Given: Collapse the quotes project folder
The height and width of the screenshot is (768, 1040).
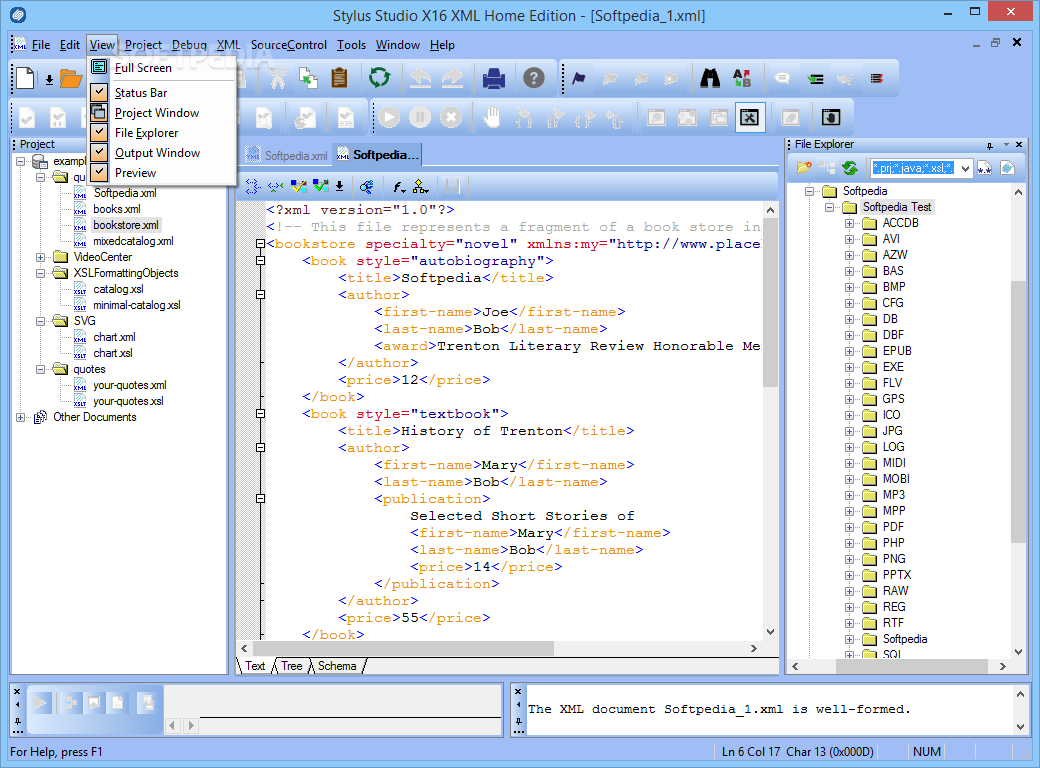Looking at the screenshot, I should click(40, 369).
